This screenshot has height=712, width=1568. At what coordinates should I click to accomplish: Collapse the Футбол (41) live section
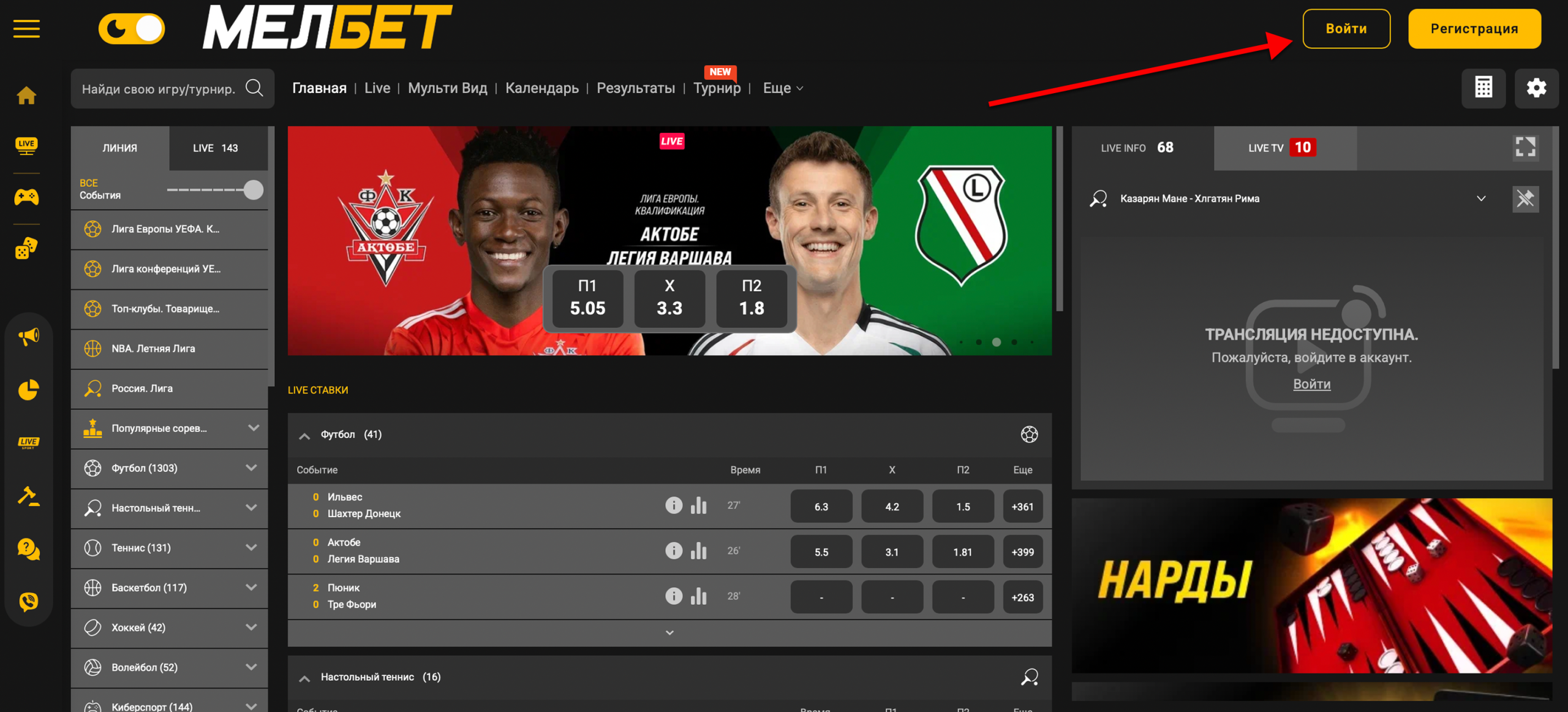coord(304,436)
